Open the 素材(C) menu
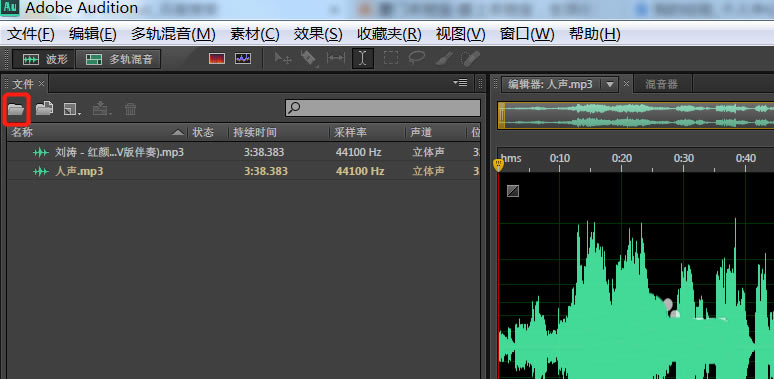Screen dimensions: 774x379 (x=255, y=34)
